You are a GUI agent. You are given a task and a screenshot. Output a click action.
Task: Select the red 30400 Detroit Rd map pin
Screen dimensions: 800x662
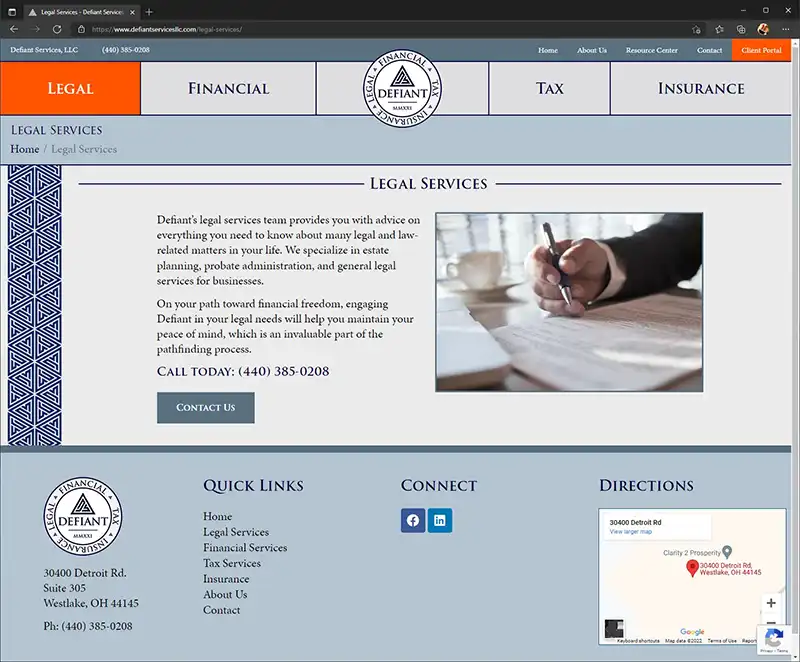(x=692, y=568)
